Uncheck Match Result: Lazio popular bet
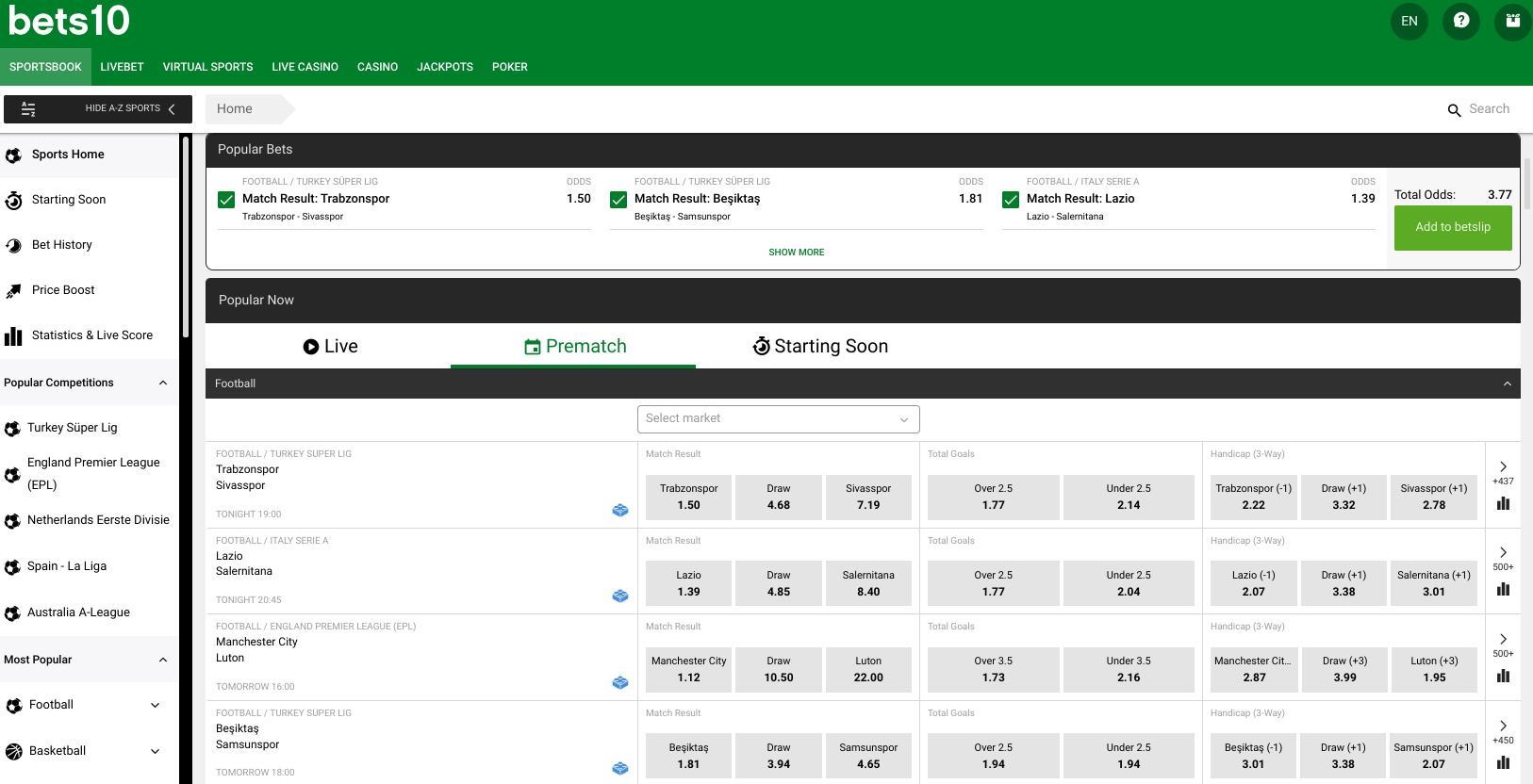The height and width of the screenshot is (784, 1533). pyautogui.click(x=1011, y=200)
